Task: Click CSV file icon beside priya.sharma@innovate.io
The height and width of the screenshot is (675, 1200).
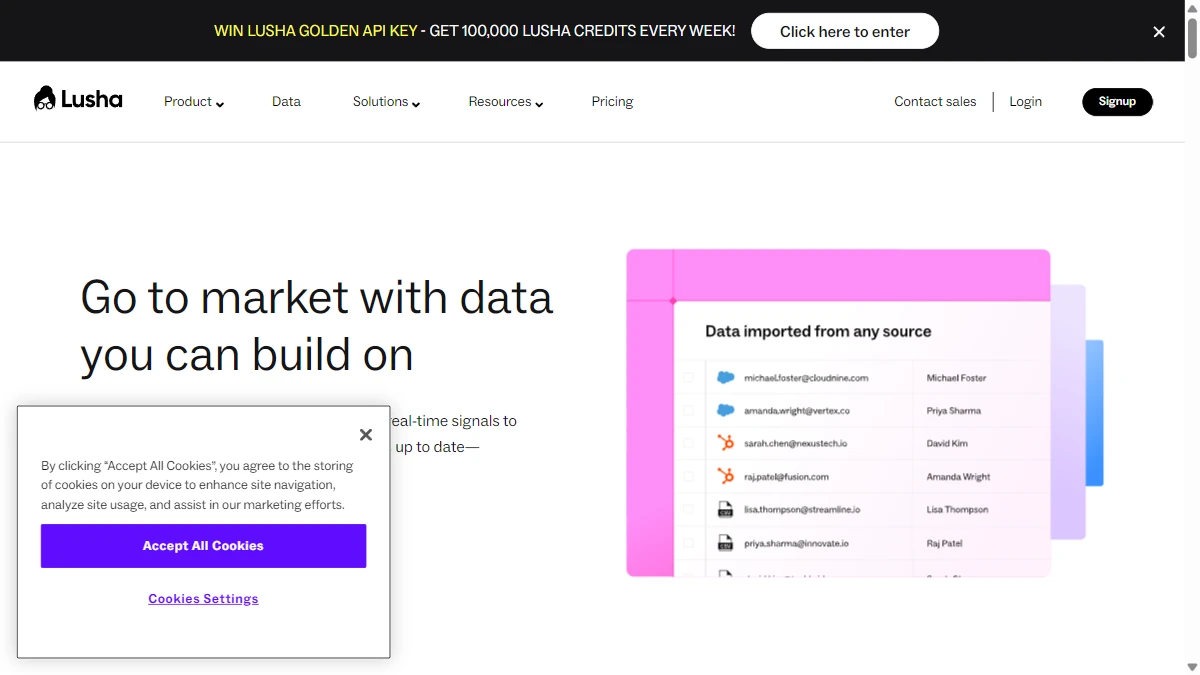Action: click(726, 543)
